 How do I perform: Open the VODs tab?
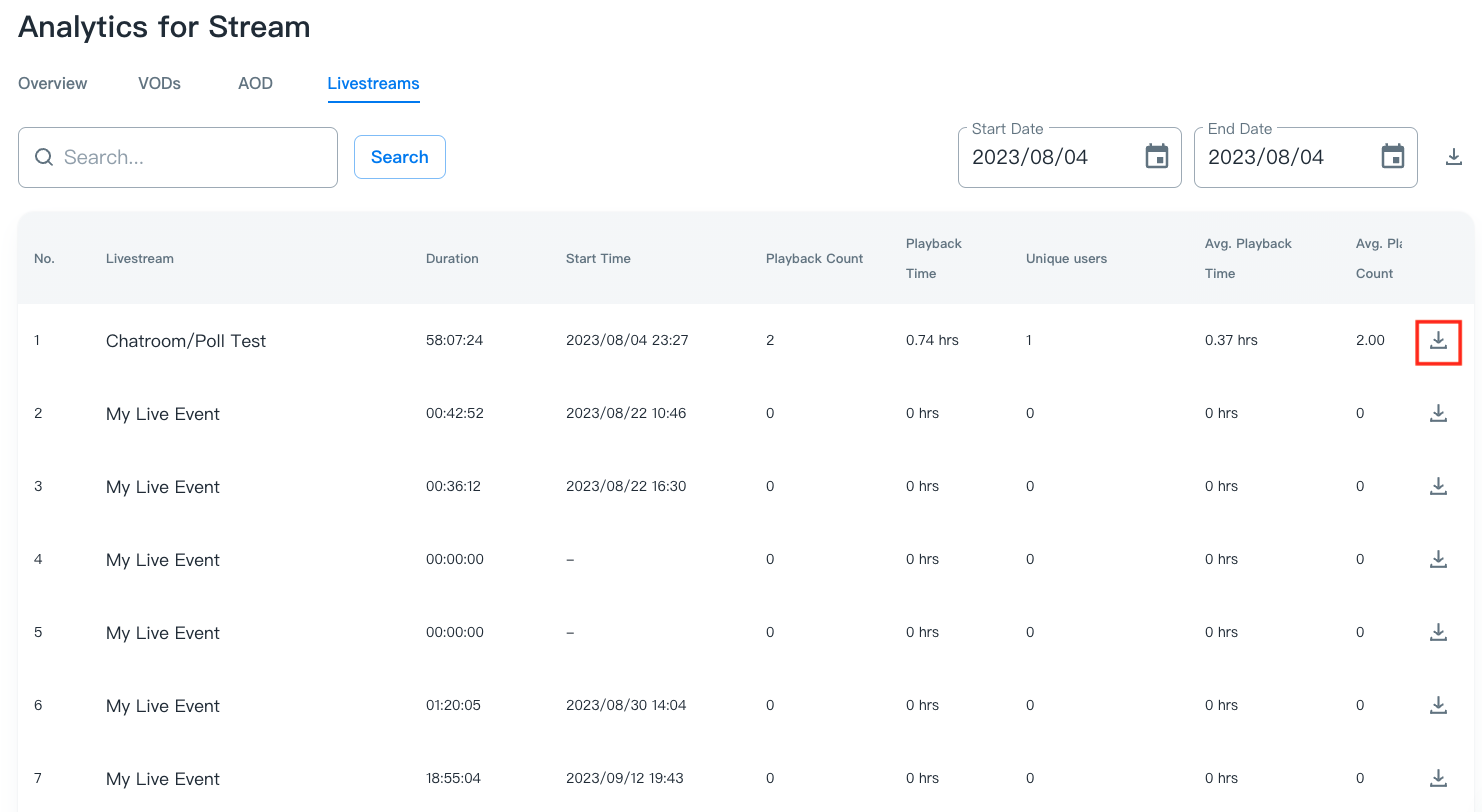coord(159,84)
